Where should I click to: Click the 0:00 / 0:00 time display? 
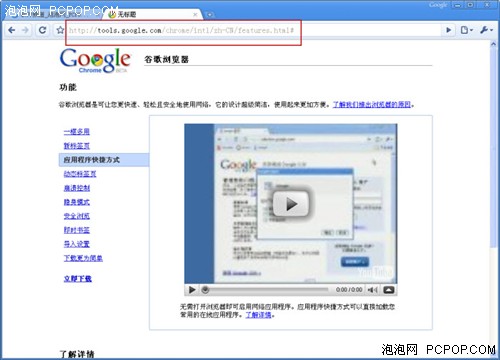[349, 290]
